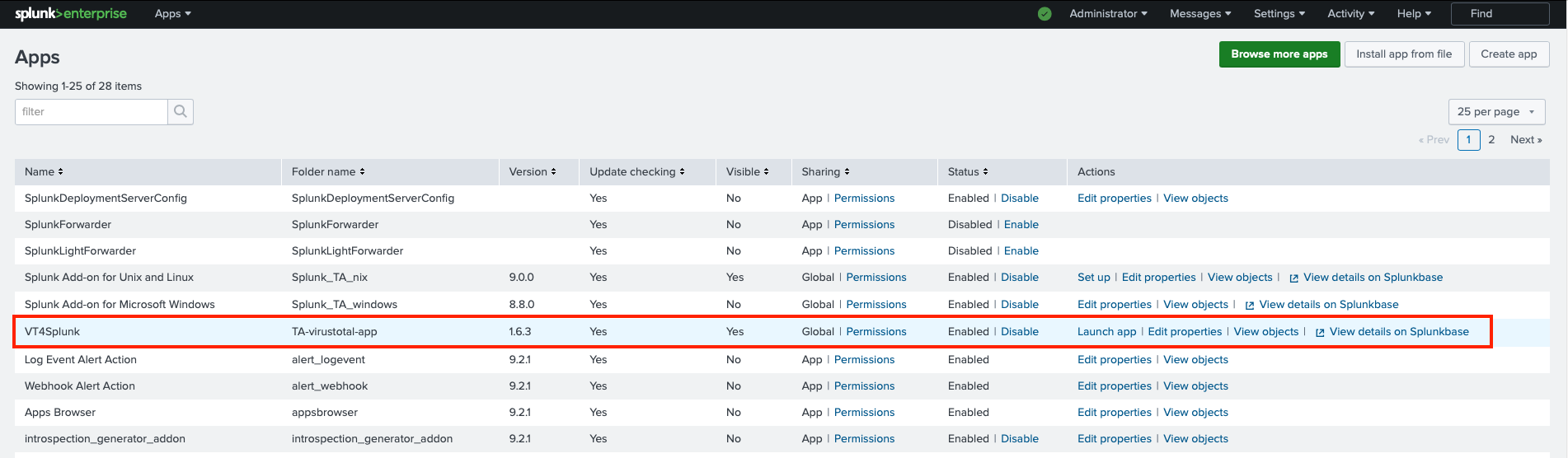Disable the VT4Splunk app
1568x458 pixels.
tap(1019, 332)
